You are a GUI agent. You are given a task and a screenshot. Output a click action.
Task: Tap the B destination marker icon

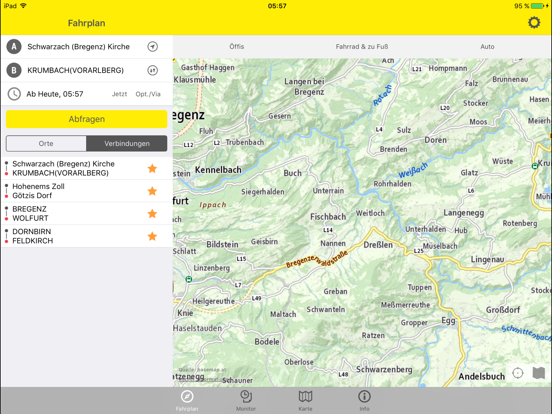14,70
